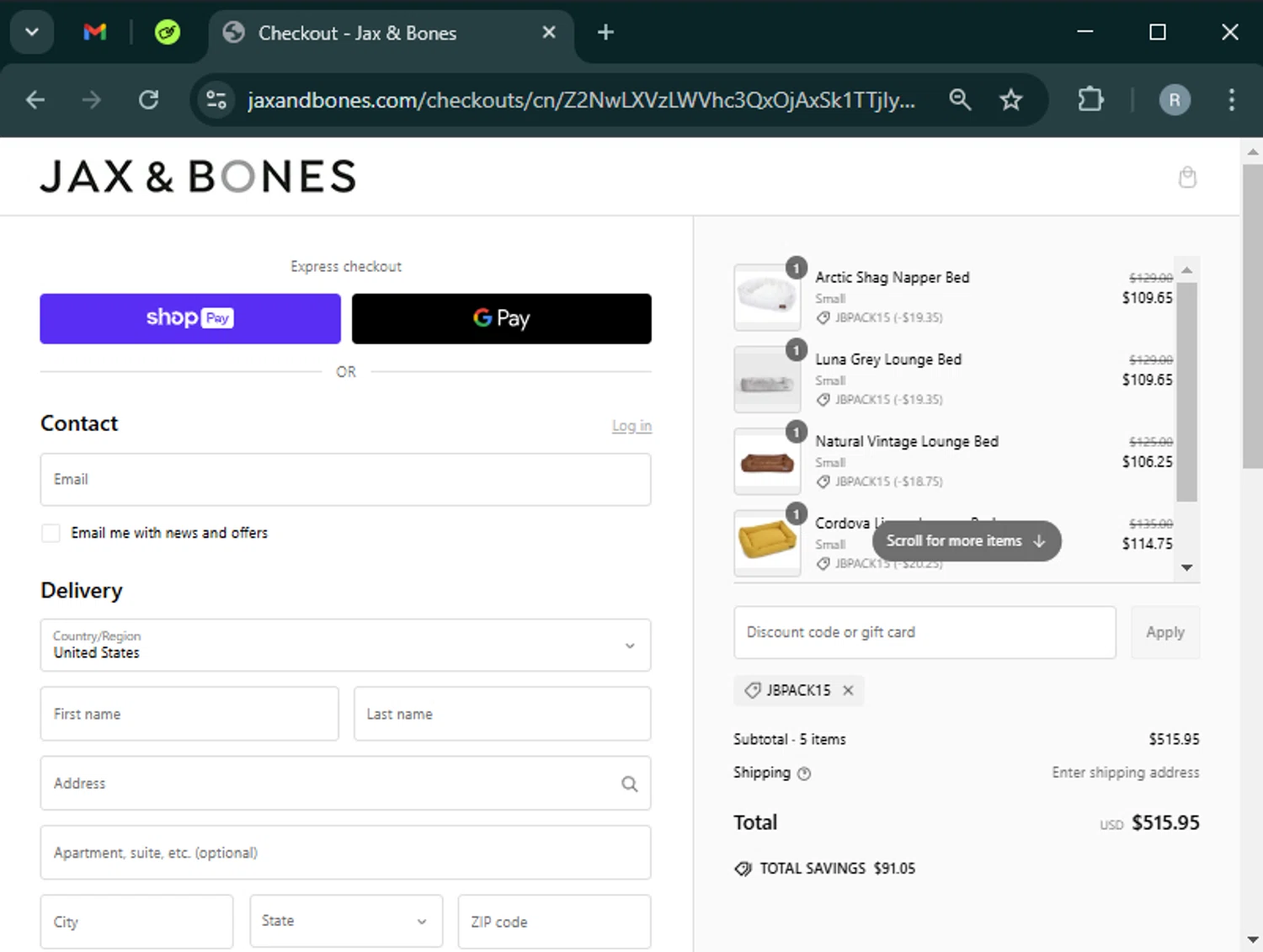
Task: Expand the State dropdown
Action: [345, 922]
